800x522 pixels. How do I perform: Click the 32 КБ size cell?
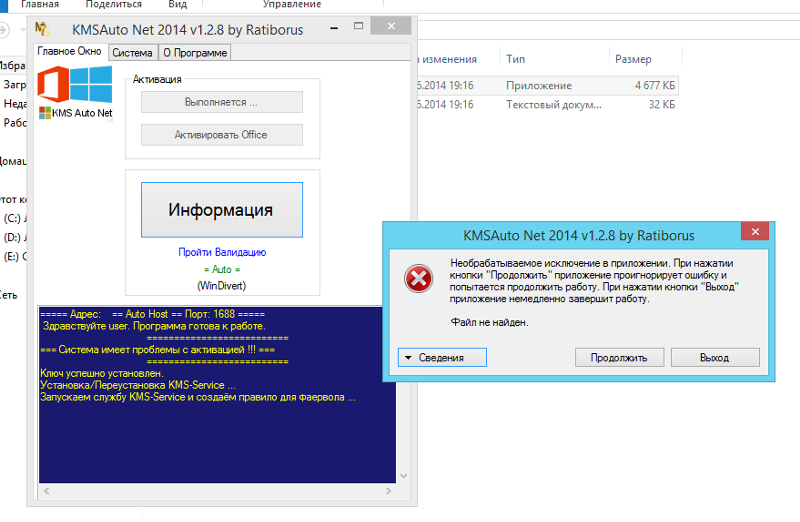tap(662, 104)
